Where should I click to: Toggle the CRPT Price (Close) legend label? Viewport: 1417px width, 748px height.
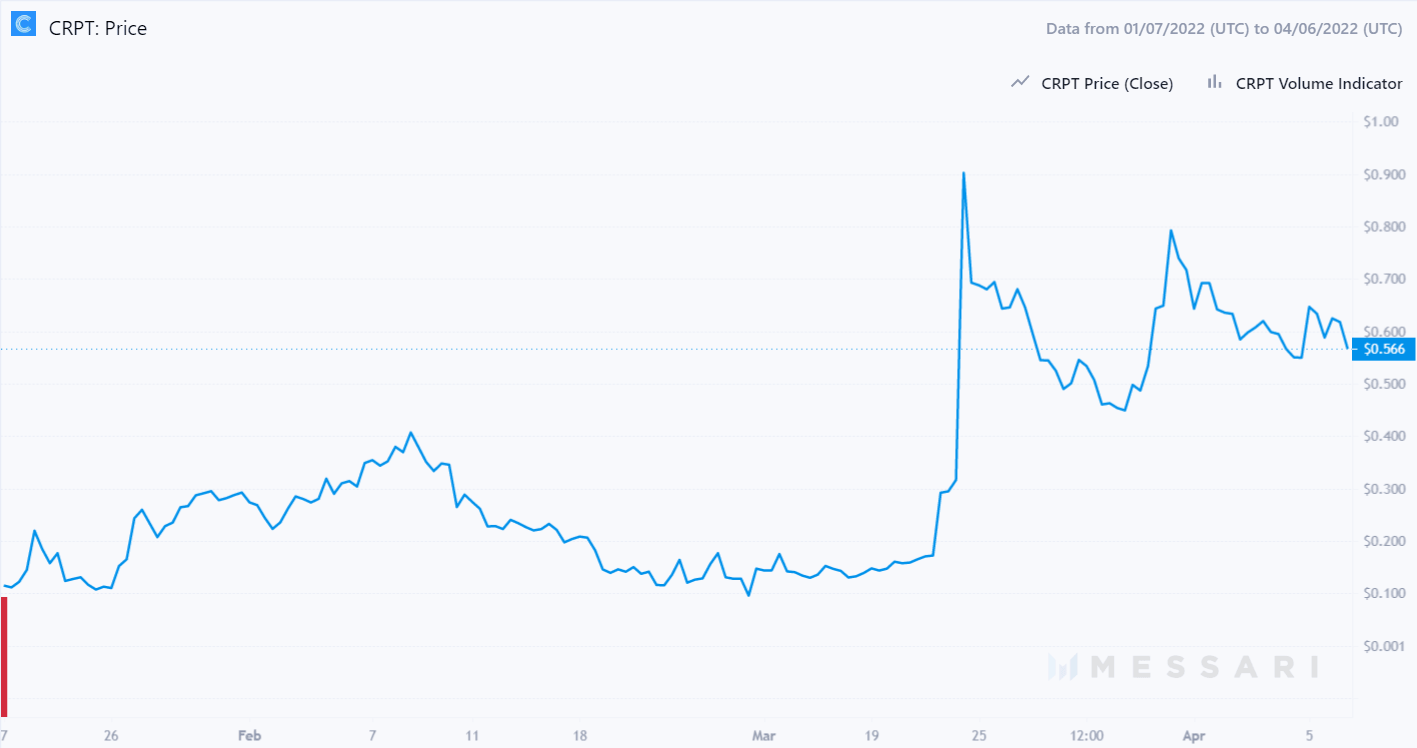point(1107,84)
